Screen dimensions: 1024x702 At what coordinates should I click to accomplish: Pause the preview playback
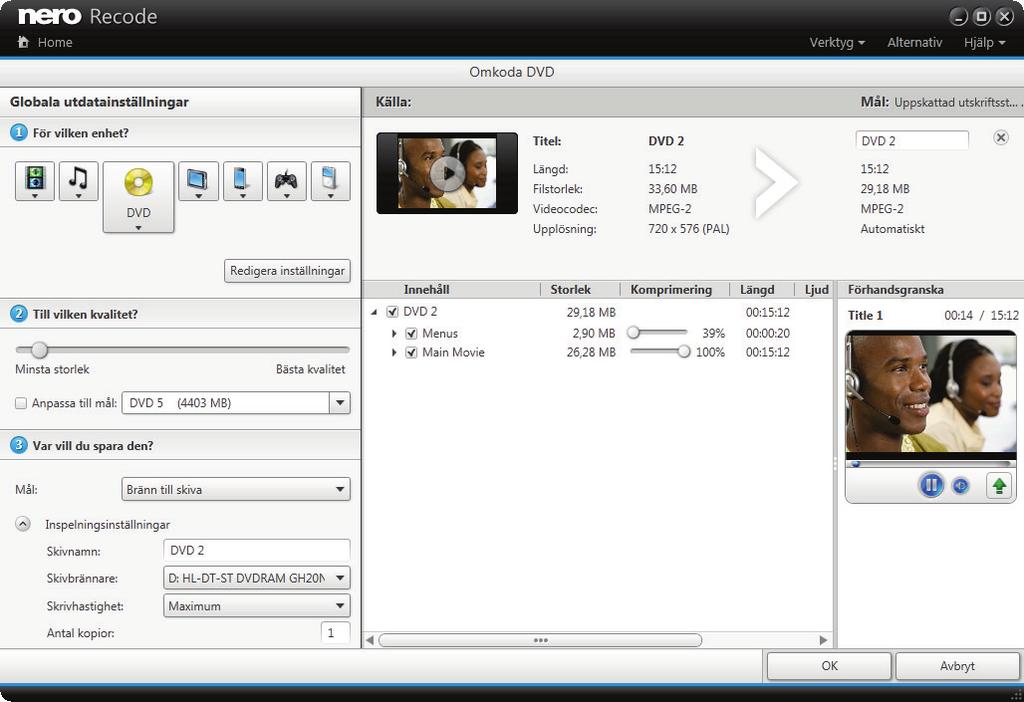[931, 485]
